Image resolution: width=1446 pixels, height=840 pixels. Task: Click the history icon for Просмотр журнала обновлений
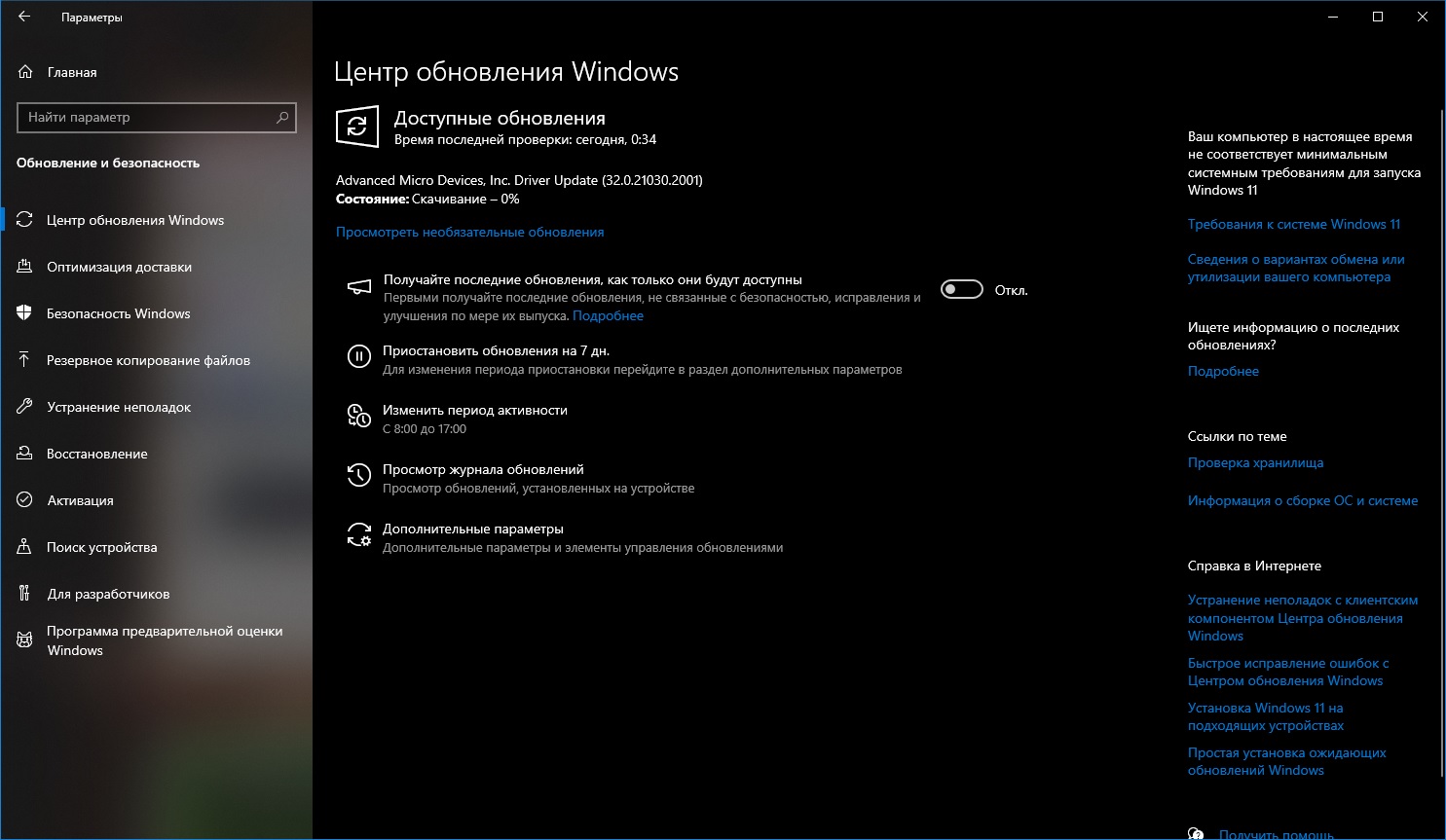[359, 476]
